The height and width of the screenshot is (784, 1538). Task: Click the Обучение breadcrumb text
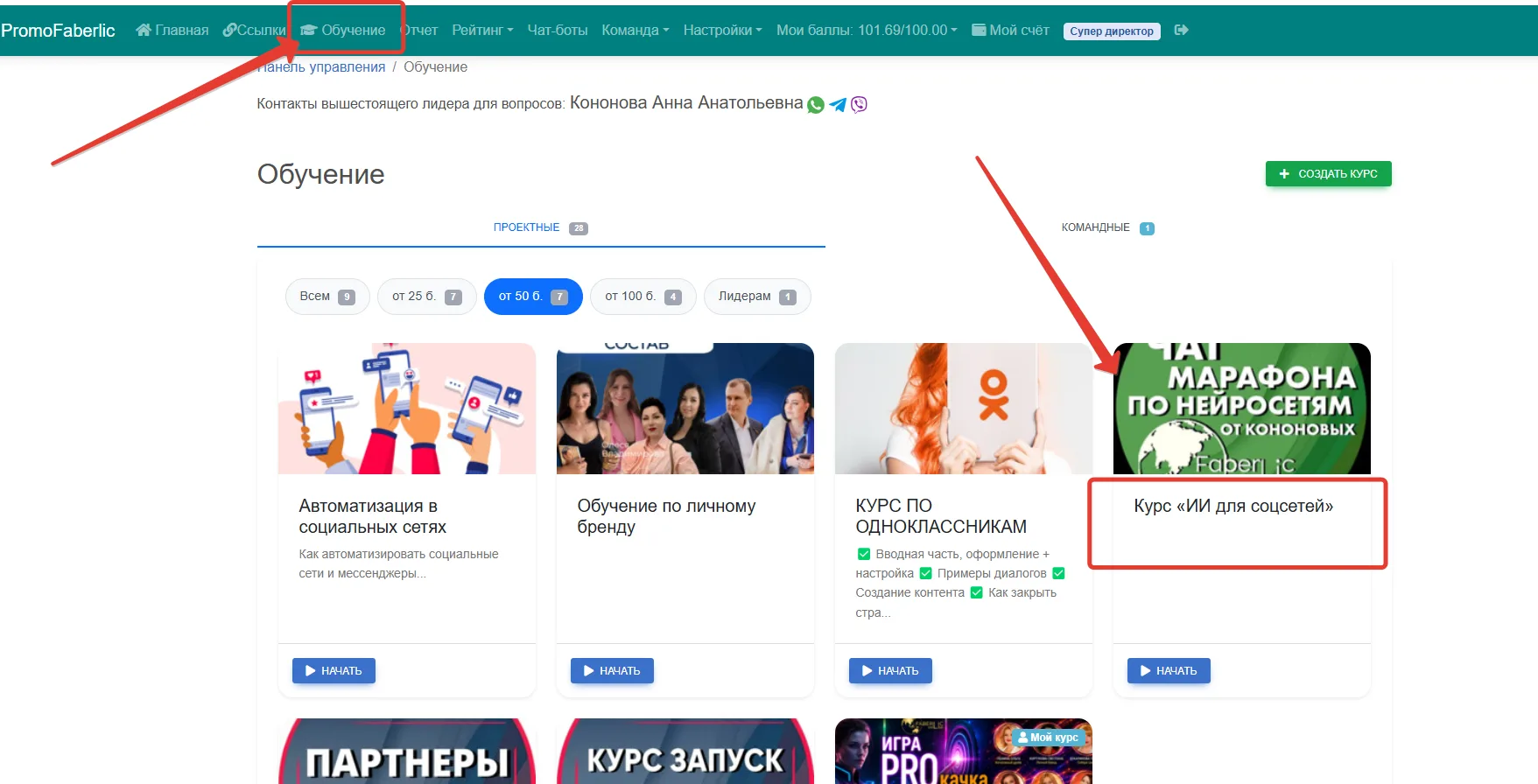point(435,67)
